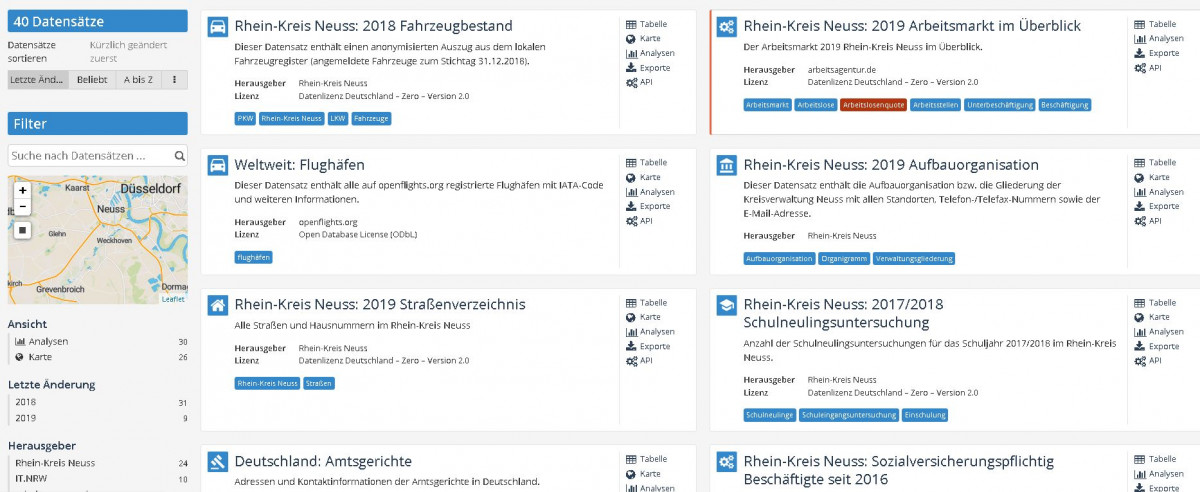Filter by Karte view
Viewport: 1200px width, 492px height.
click(40, 357)
